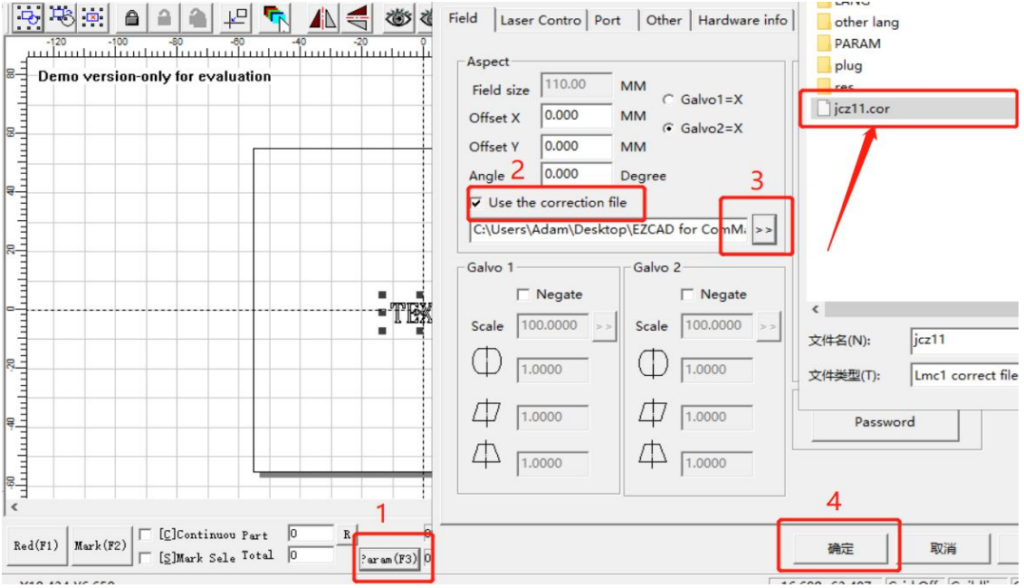Click the mirror horizontal toolbar icon
Viewport: 1024px width, 588px height.
[323, 18]
